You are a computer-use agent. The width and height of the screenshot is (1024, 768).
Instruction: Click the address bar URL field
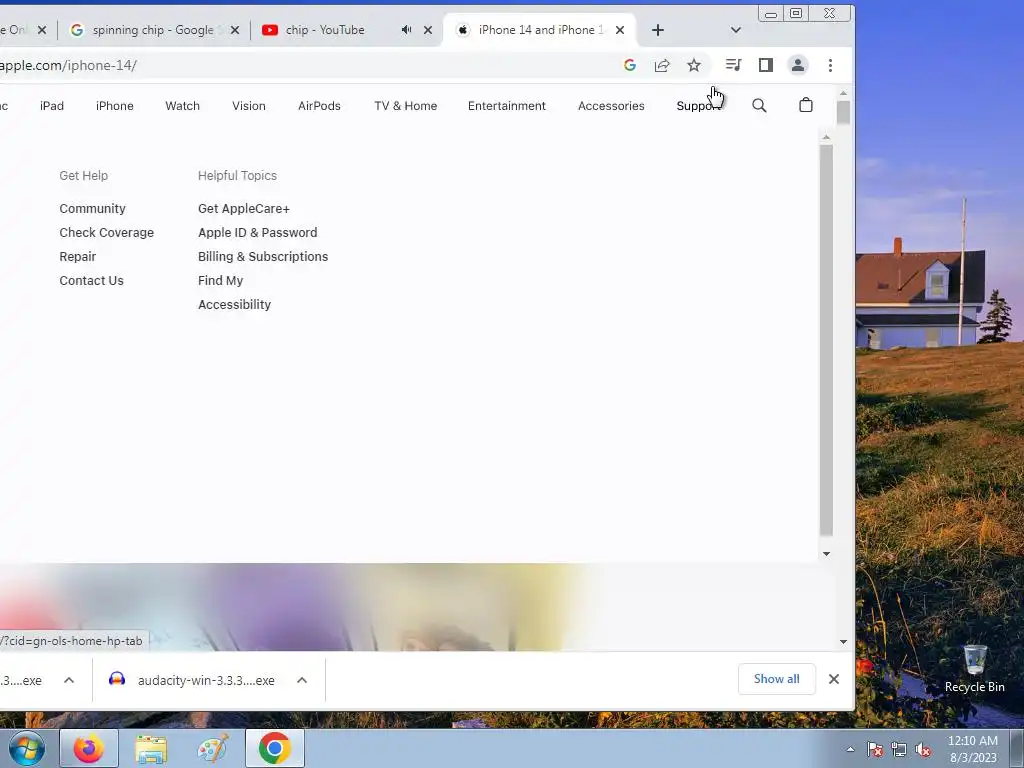[307, 65]
